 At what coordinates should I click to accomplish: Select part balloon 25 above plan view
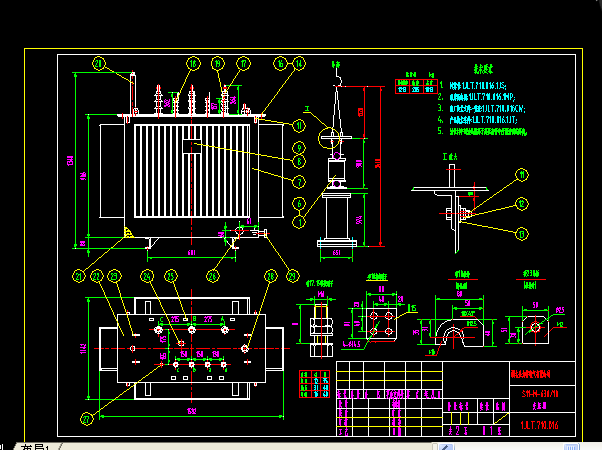(x=171, y=276)
